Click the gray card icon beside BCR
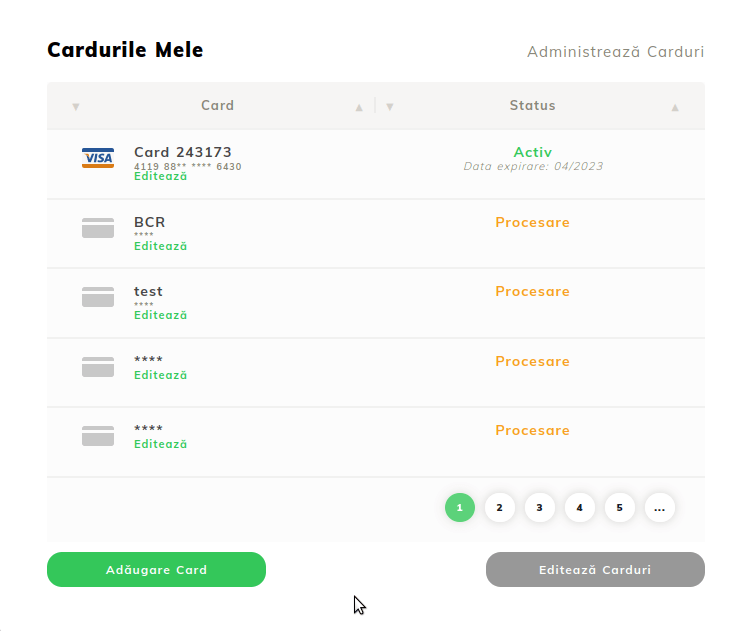 coord(98,228)
